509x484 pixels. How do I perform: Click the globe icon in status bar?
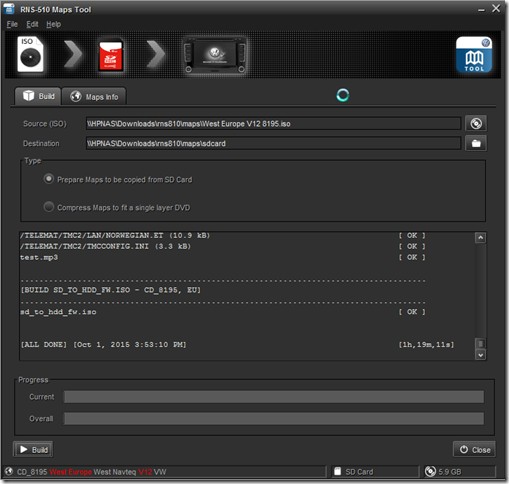point(9,471)
